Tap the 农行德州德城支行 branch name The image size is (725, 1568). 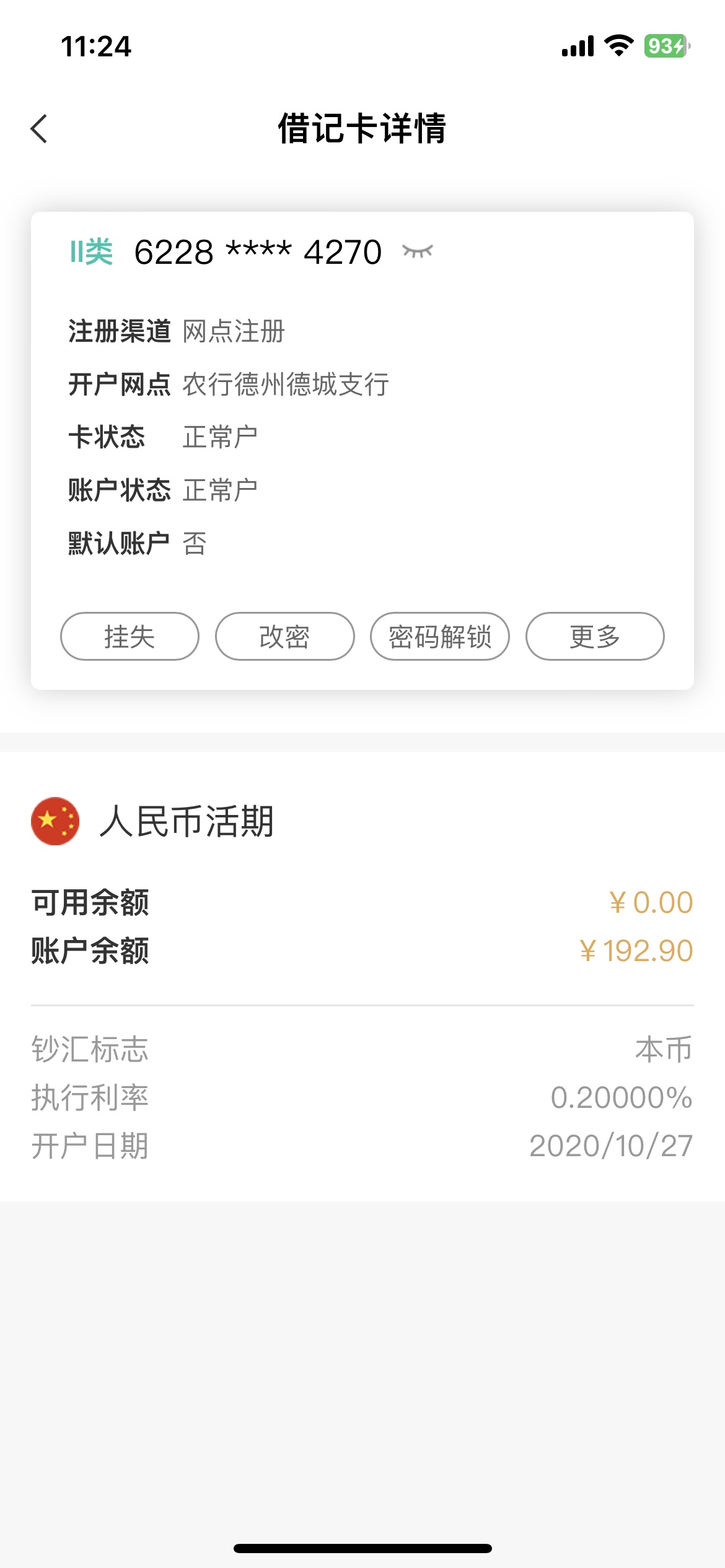point(286,385)
